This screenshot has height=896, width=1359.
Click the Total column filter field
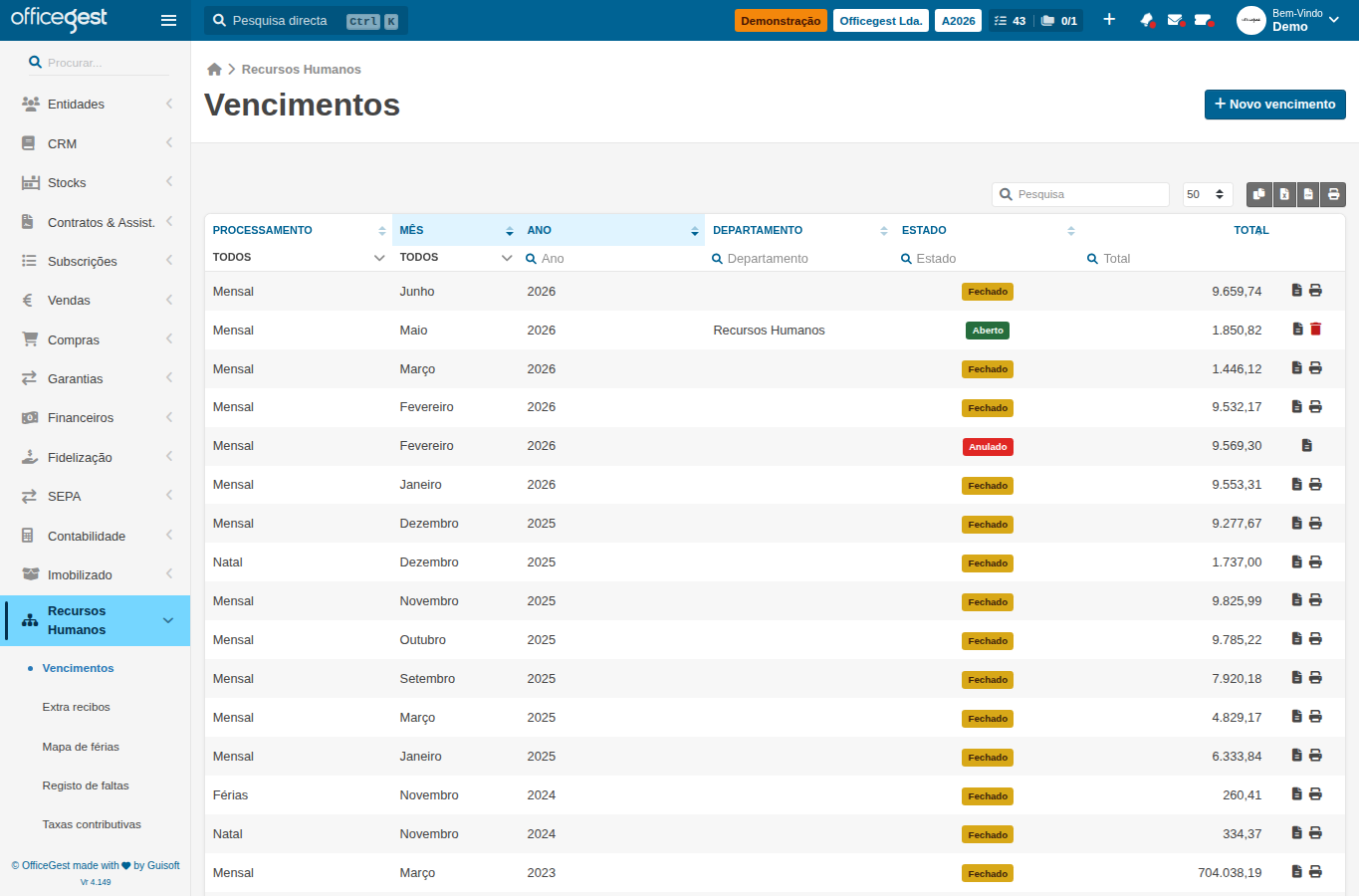pos(1175,258)
